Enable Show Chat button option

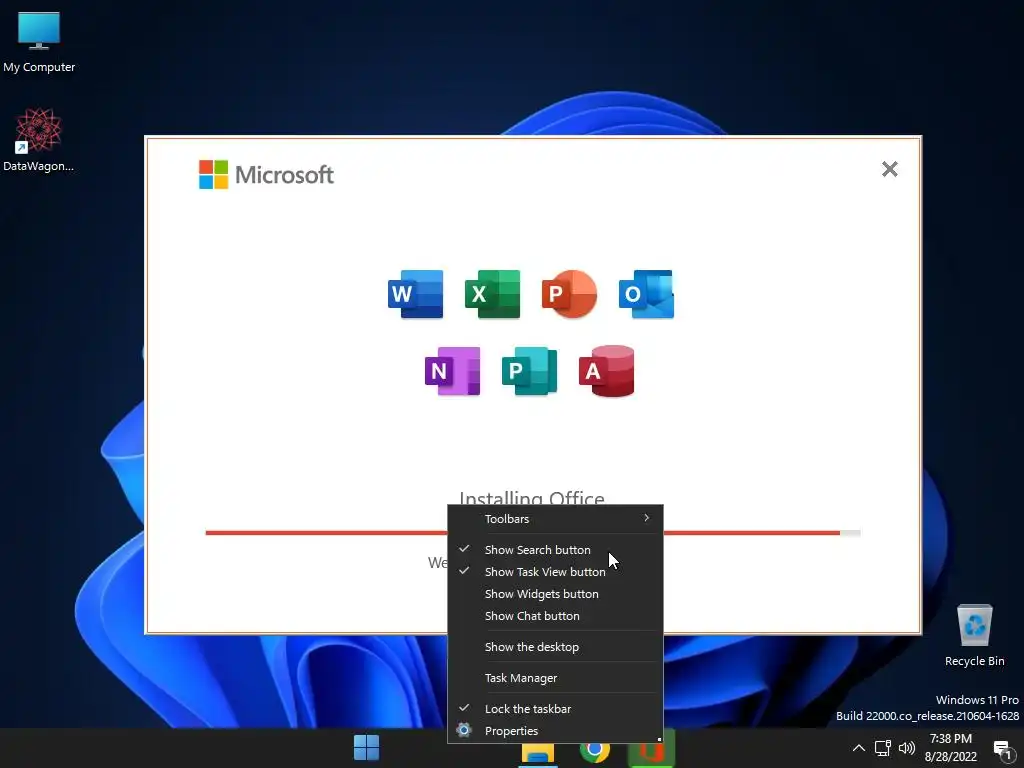(x=555, y=616)
